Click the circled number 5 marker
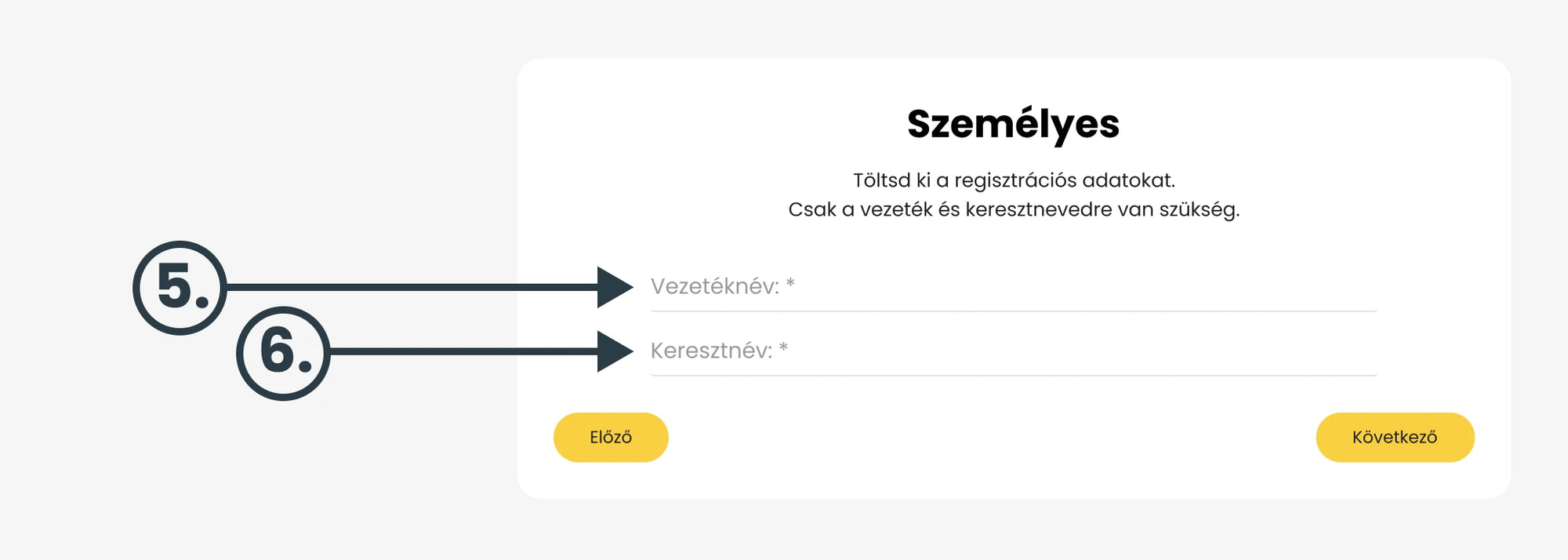The height and width of the screenshot is (560, 1568). pyautogui.click(x=180, y=288)
